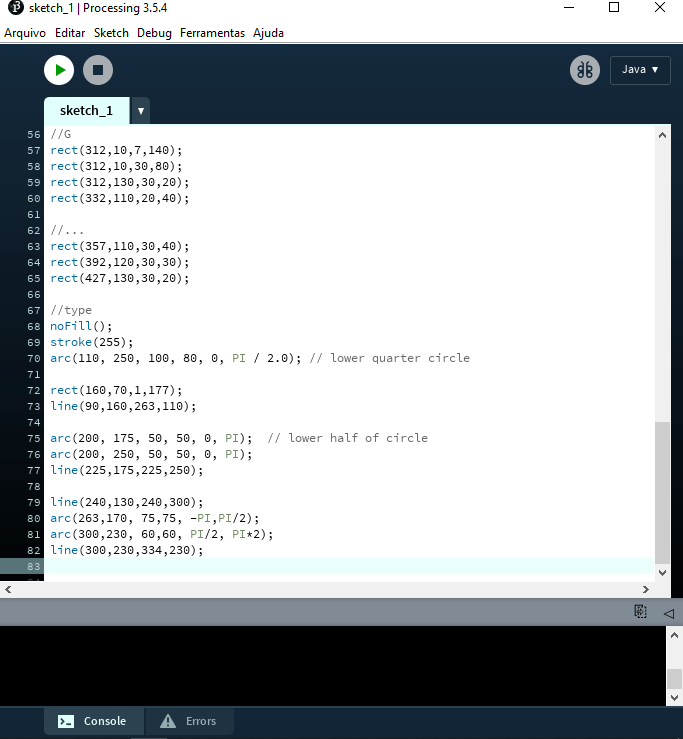Select the sketch_1 tab
The width and height of the screenshot is (683, 739).
86,111
